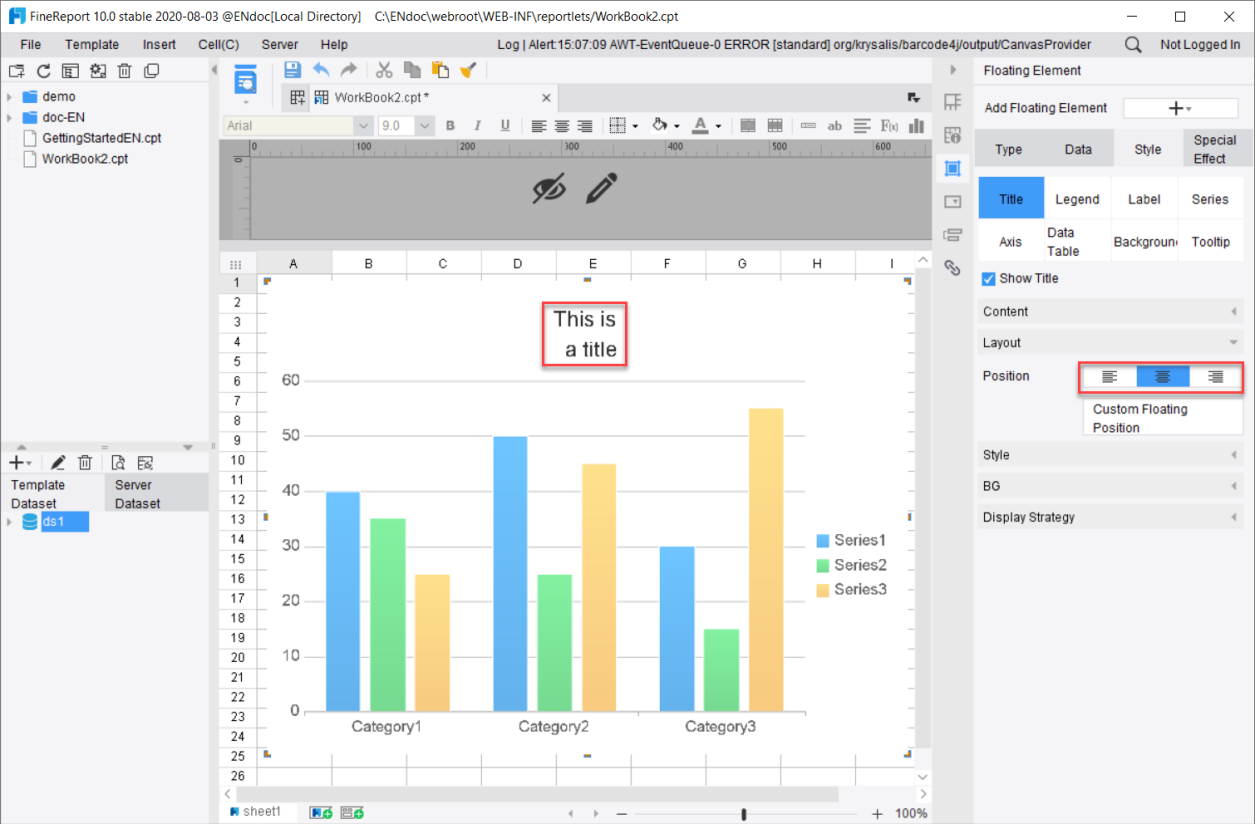Collapse the Layout section
Image resolution: width=1255 pixels, height=824 pixels.
pyautogui.click(x=1110, y=343)
